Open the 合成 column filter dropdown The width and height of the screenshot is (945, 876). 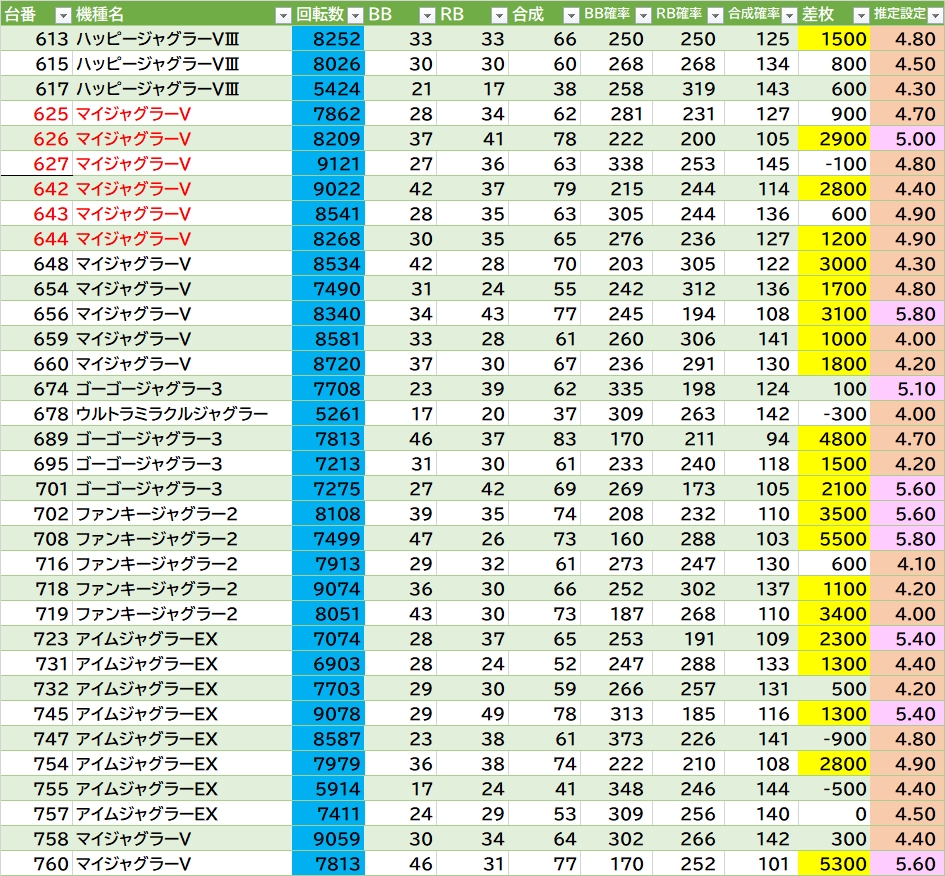coord(571,16)
